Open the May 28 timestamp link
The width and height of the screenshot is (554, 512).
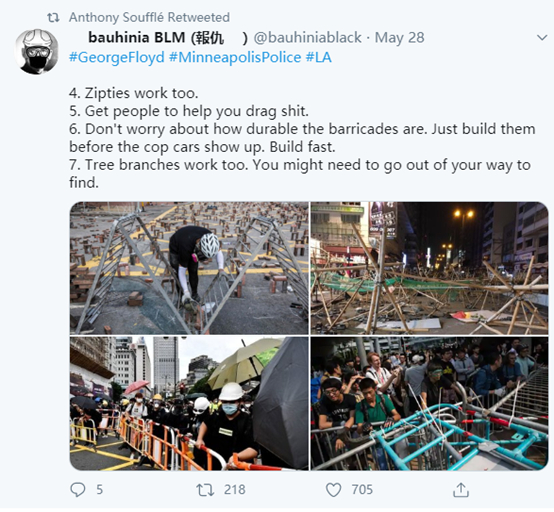(399, 37)
